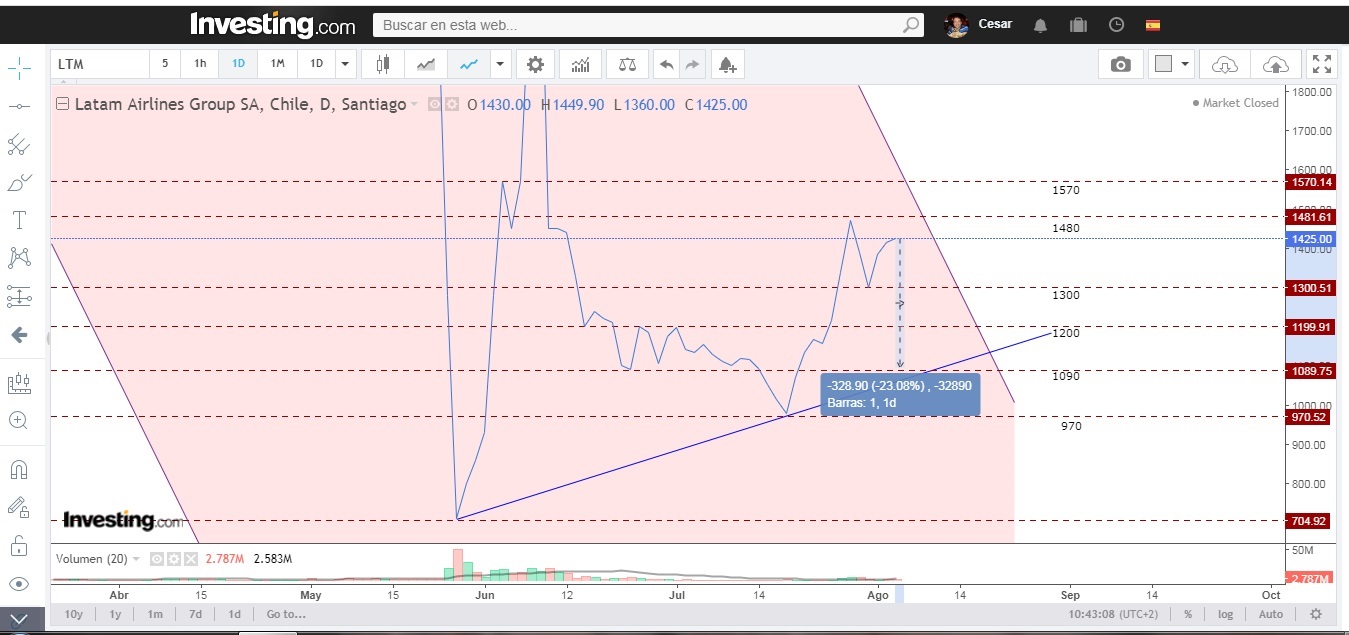Open the pitchfork drawing tools
1349x635 pixels.
pos(19,145)
